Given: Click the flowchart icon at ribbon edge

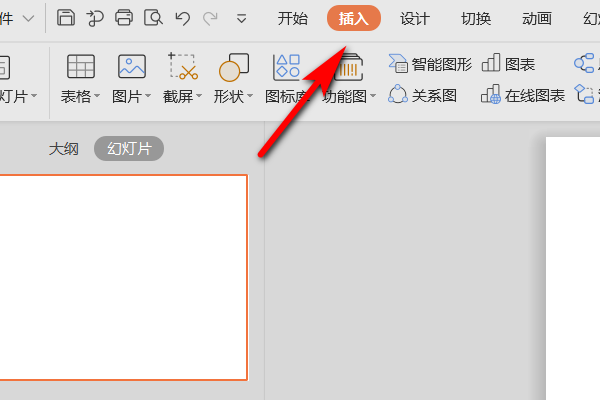Looking at the screenshot, I should 585,94.
